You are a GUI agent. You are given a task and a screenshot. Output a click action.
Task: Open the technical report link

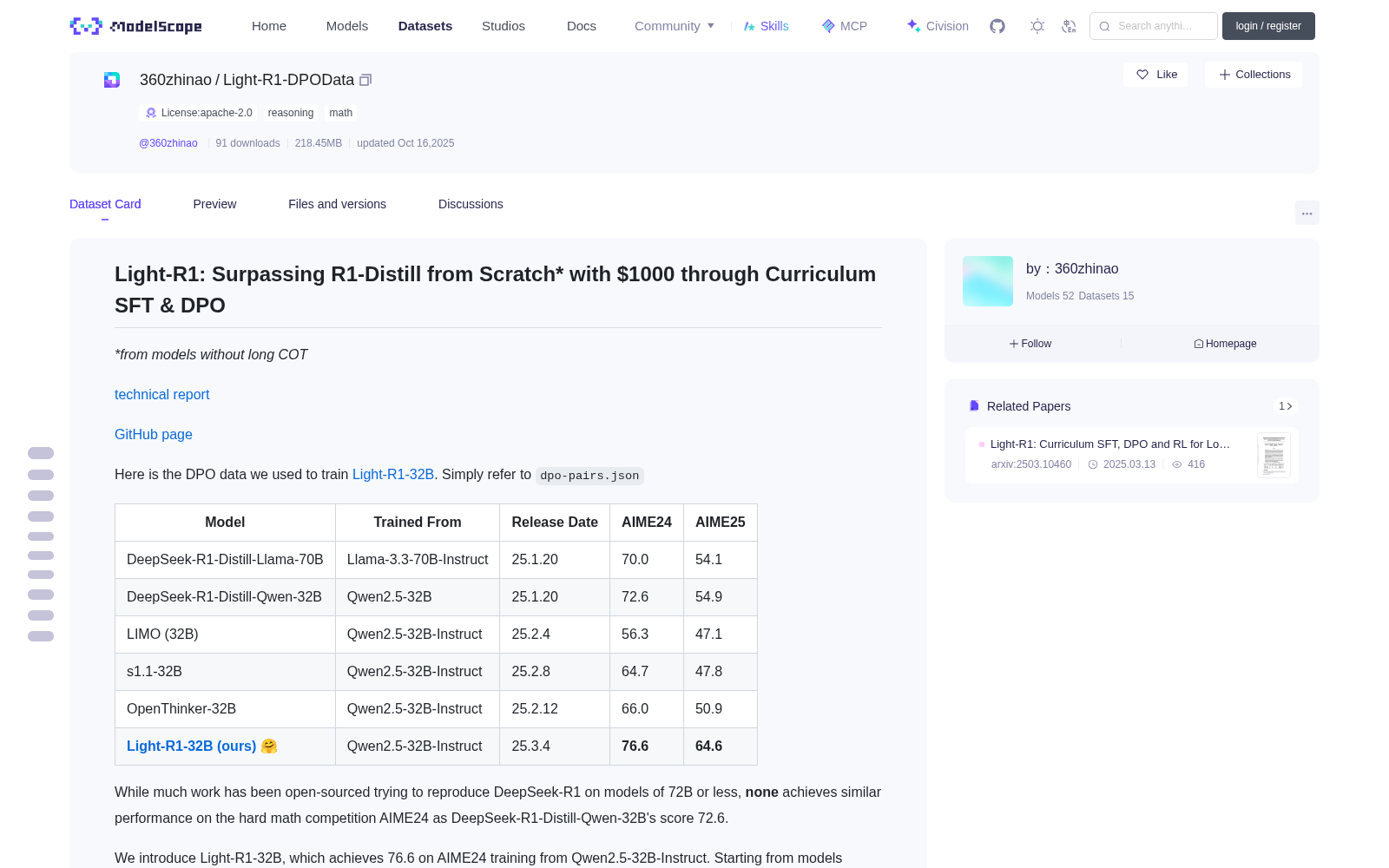[161, 394]
